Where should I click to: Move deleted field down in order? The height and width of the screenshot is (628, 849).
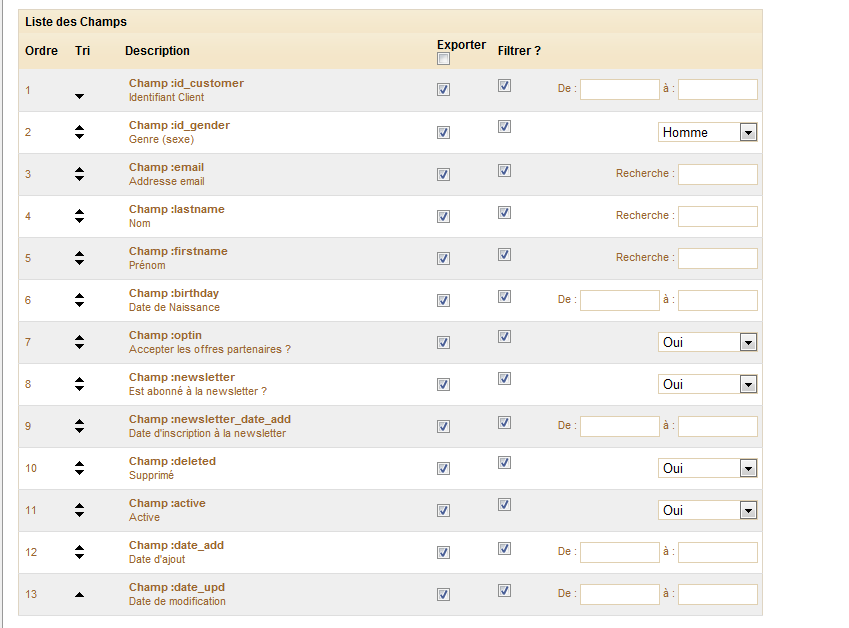pos(80,472)
